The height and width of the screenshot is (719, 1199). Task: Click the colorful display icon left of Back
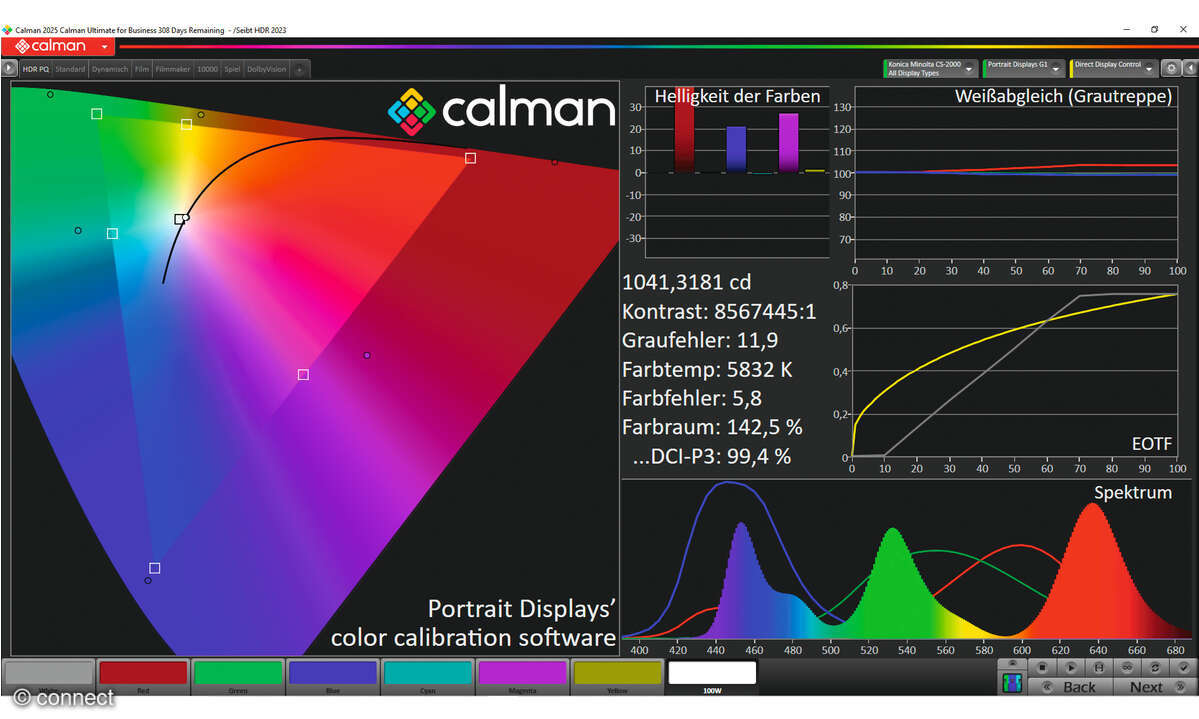point(1013,684)
